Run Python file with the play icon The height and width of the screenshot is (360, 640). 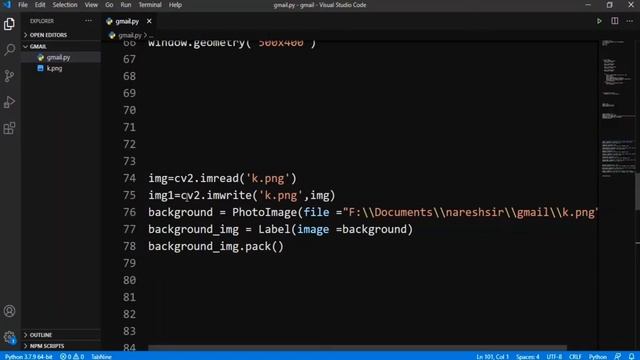pyautogui.click(x=599, y=21)
